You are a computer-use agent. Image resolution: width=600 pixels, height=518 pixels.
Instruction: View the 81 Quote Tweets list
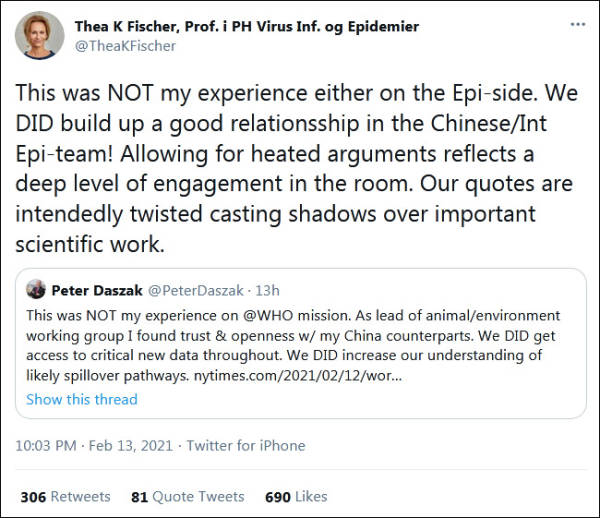pos(188,496)
